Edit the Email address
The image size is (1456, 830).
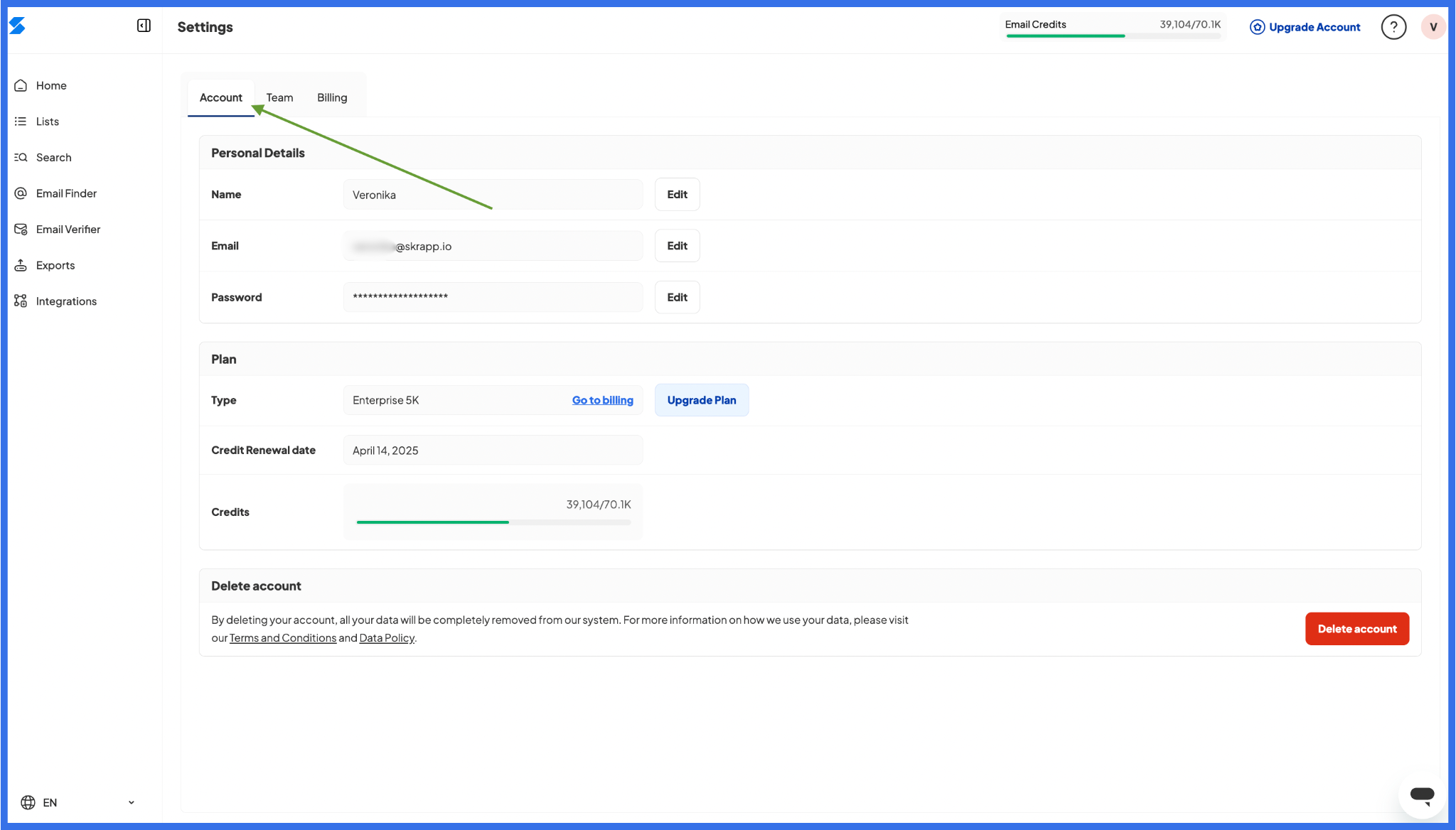pos(677,245)
